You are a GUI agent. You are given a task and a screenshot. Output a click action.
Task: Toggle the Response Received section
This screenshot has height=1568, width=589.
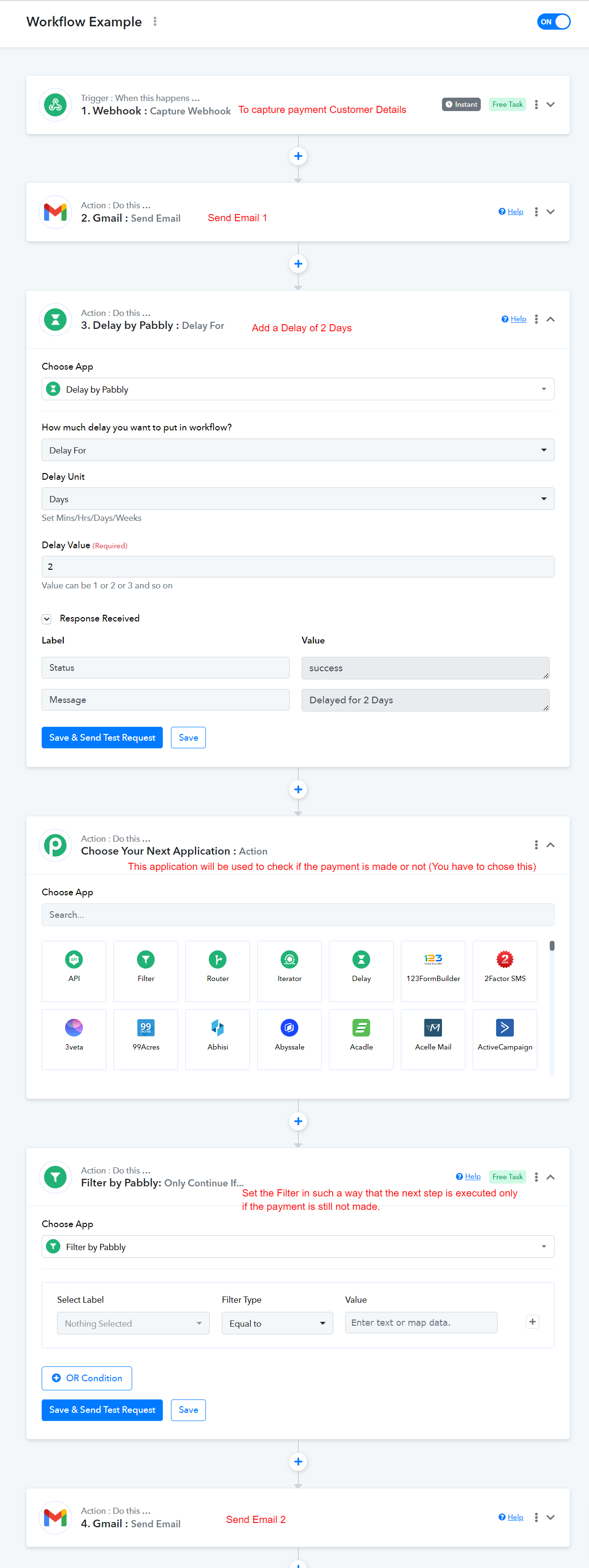coord(47,619)
